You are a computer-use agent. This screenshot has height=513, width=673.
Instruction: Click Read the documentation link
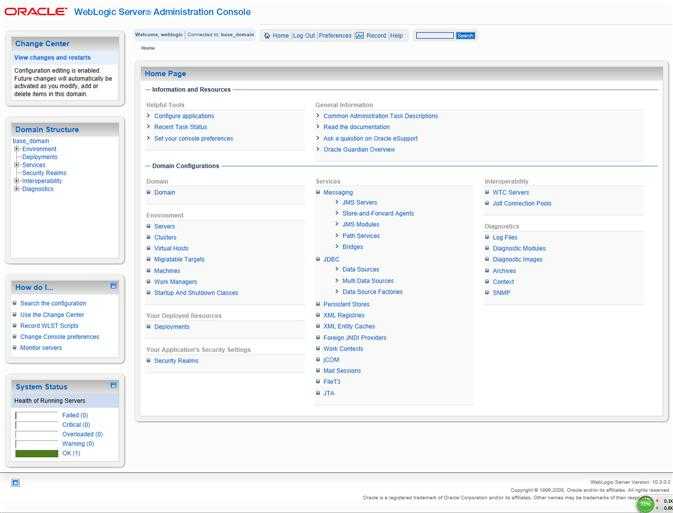point(357,127)
